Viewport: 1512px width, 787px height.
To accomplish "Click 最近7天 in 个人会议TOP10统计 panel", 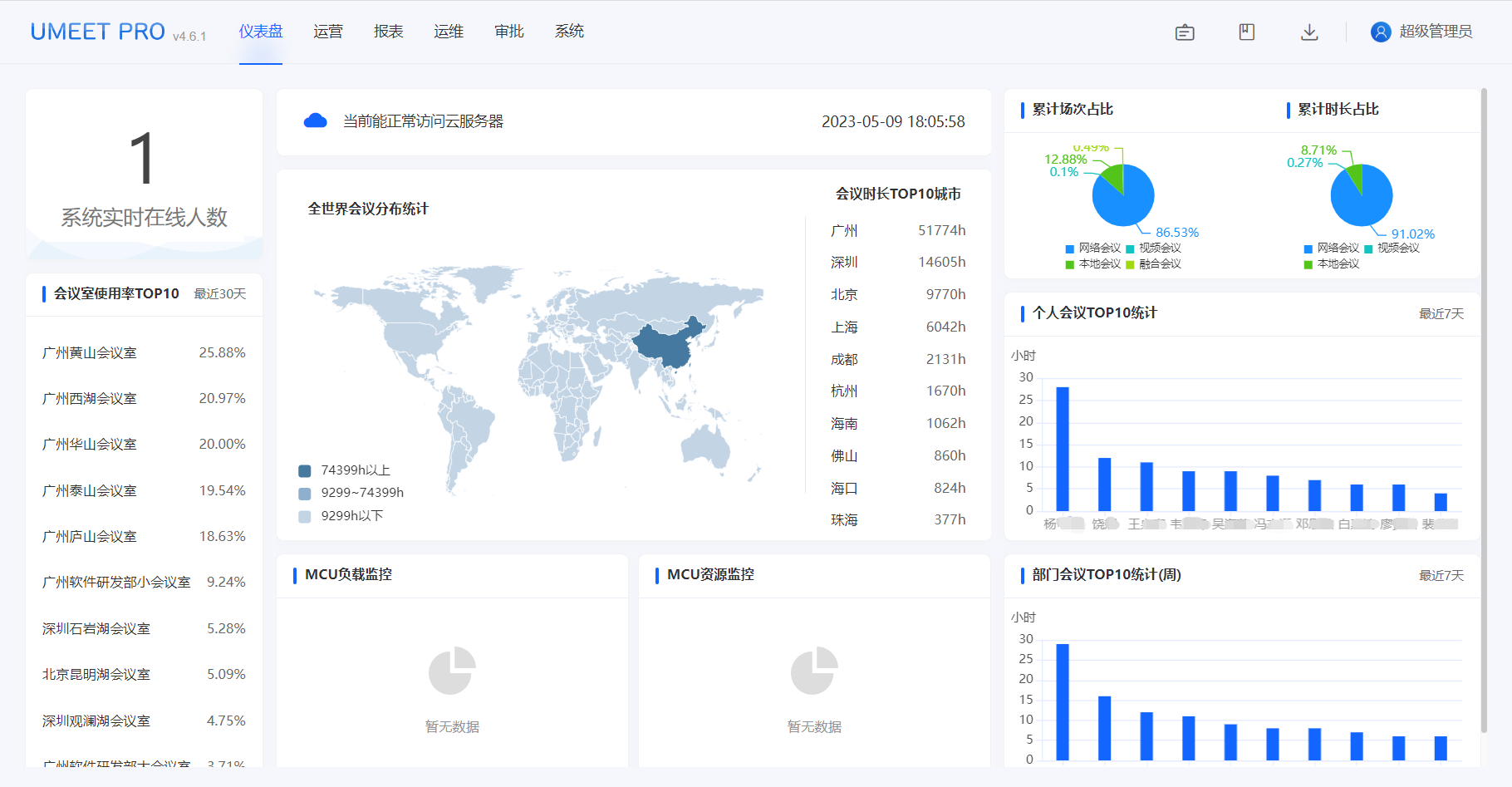I will click(x=1441, y=314).
